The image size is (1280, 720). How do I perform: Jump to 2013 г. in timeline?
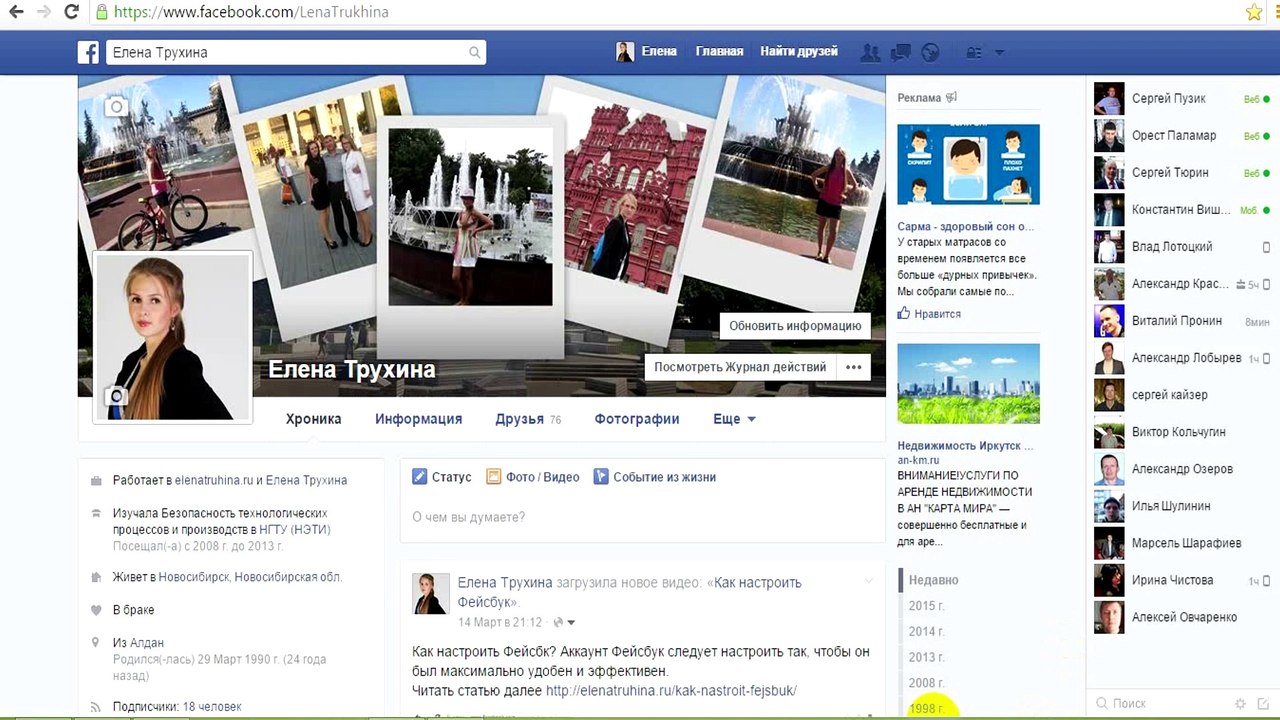926,657
